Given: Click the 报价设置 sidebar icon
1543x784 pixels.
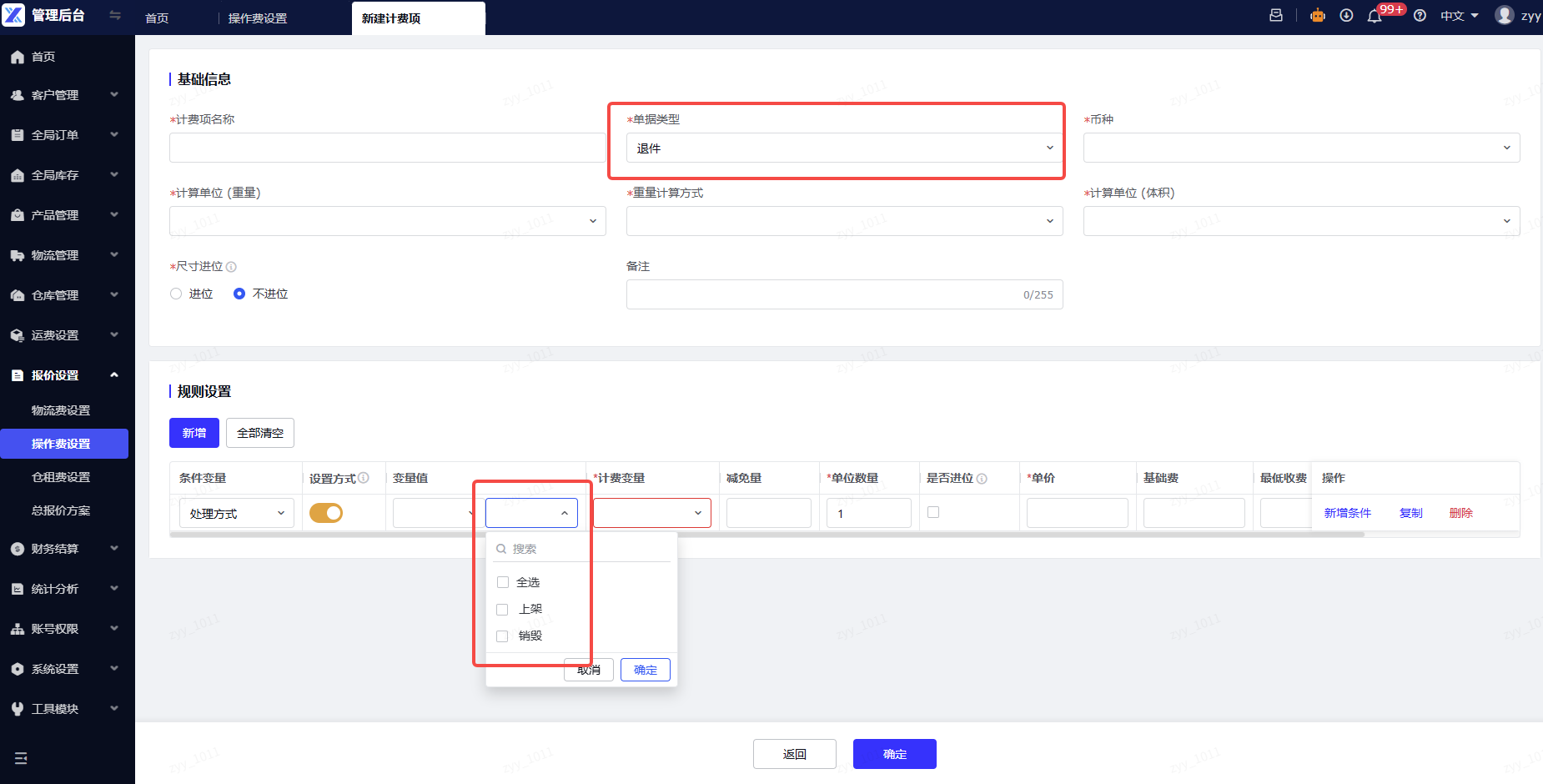Looking at the screenshot, I should point(18,375).
